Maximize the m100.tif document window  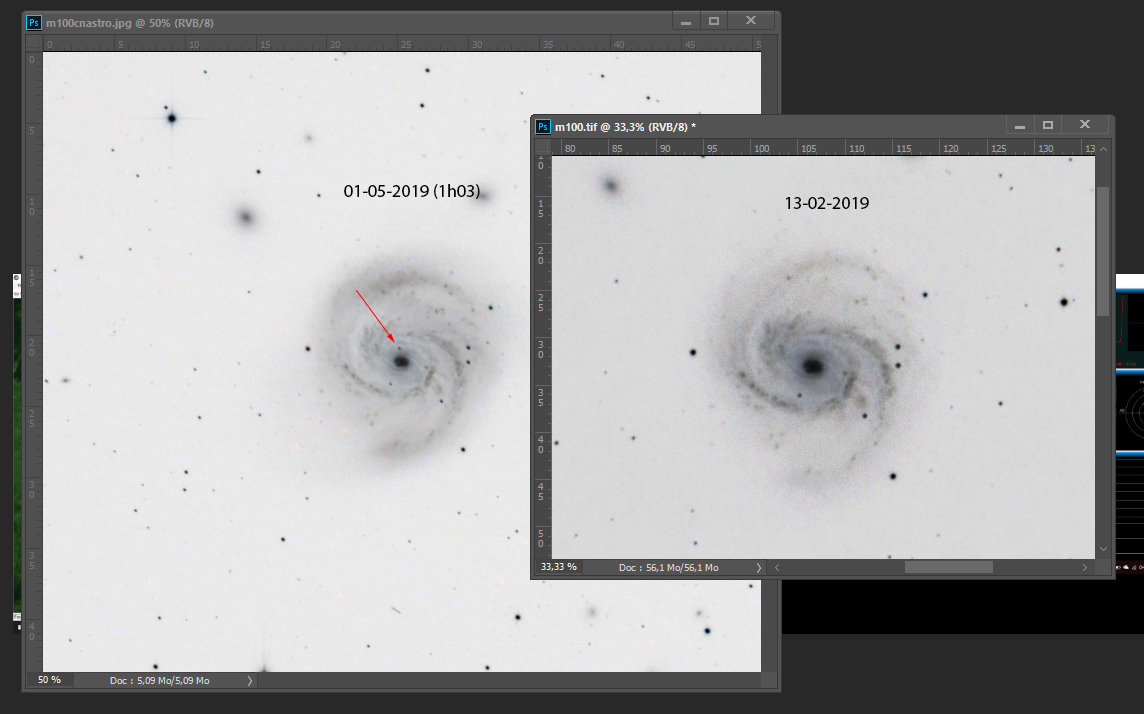point(1048,125)
